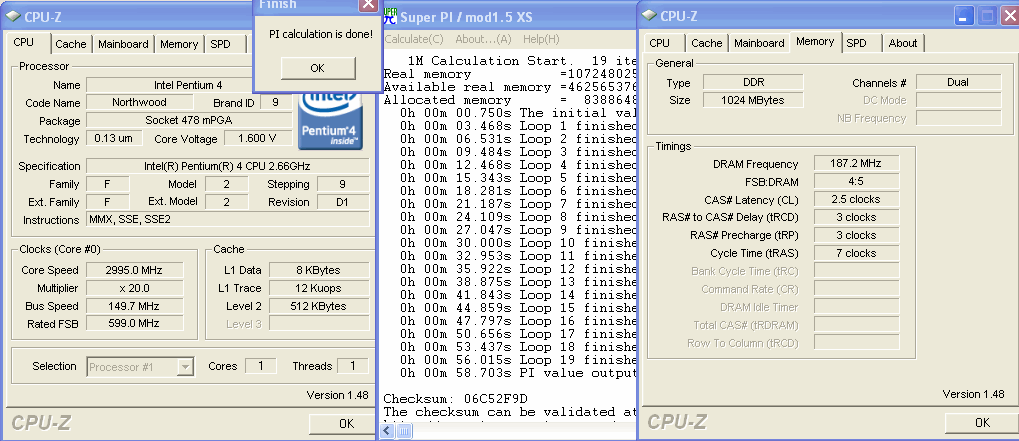Click the Core Speed value 2995.0 MHz
The height and width of the screenshot is (441, 1019).
pos(135,270)
